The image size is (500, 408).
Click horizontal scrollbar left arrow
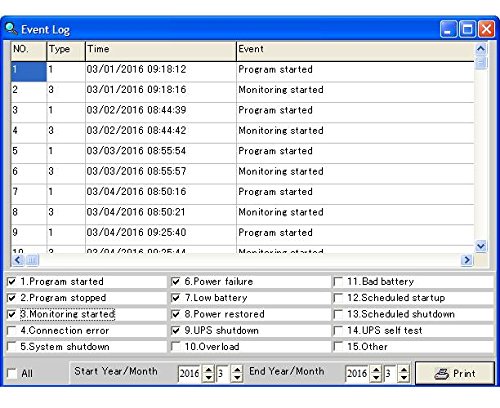pos(18,260)
